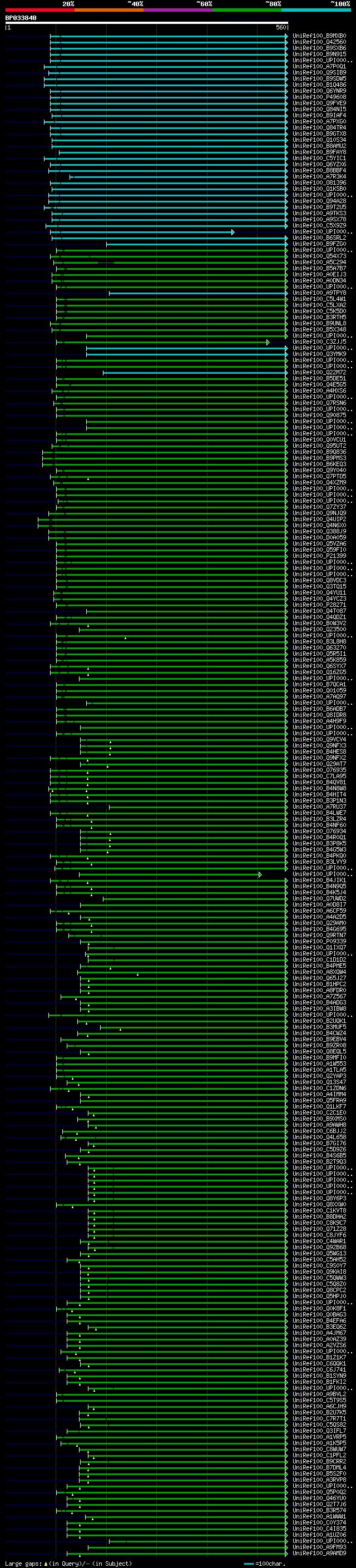Click the cyan ~100% identity legend segment
Image resolution: width=356 pixels, height=1568 pixels.
pyautogui.click(x=316, y=10)
